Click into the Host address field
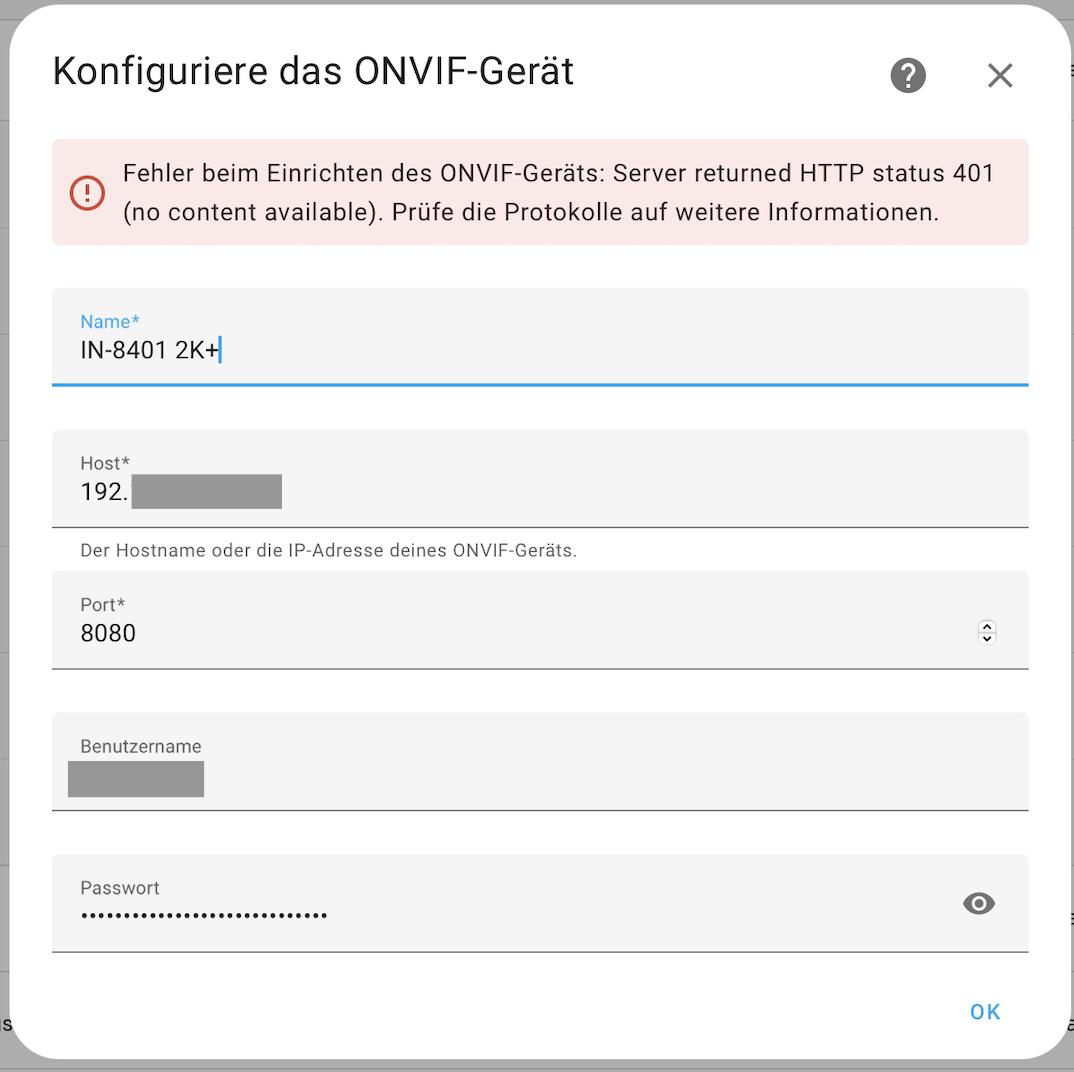The width and height of the screenshot is (1074, 1072). (x=540, y=478)
